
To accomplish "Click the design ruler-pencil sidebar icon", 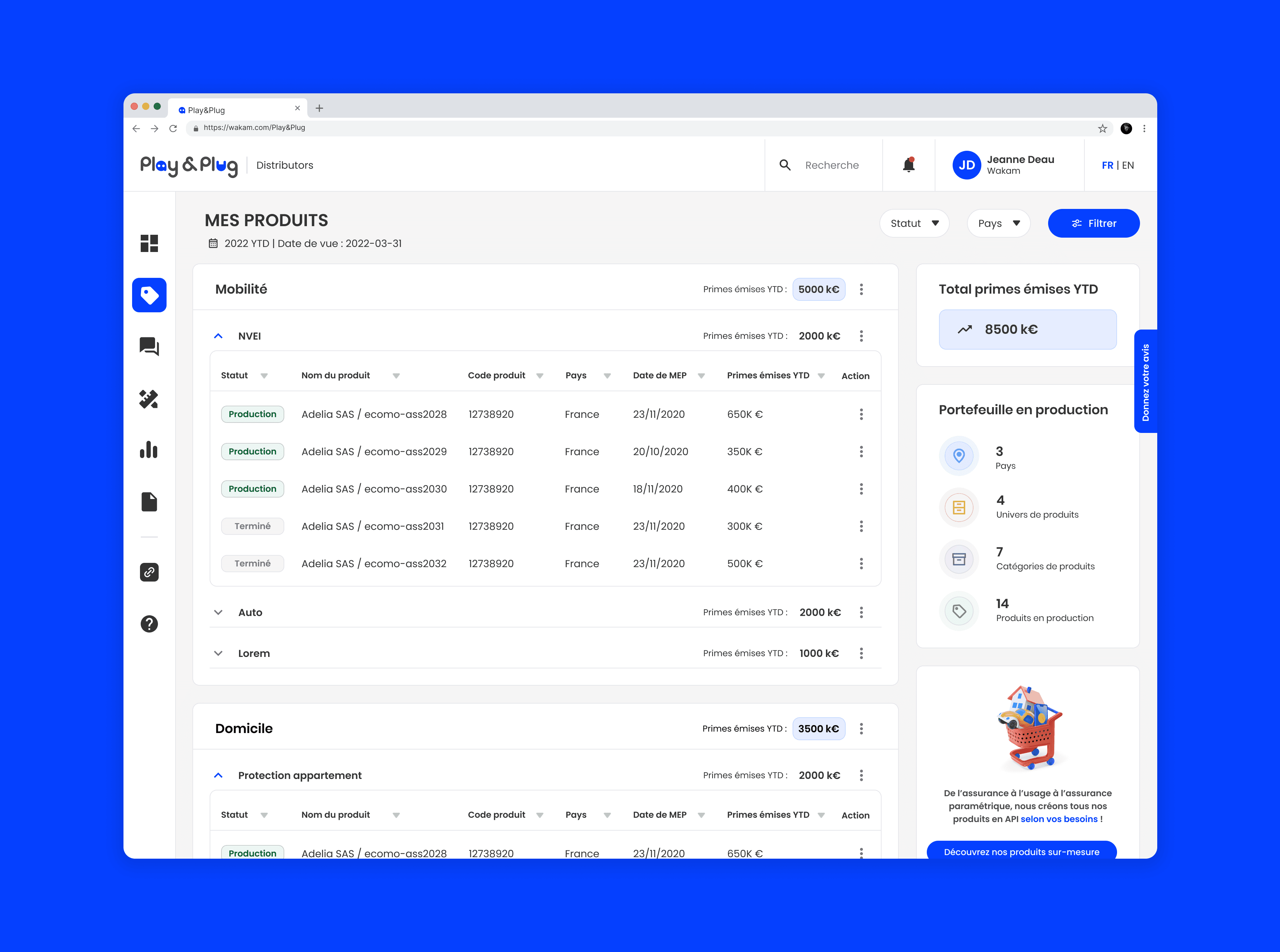I will [149, 399].
